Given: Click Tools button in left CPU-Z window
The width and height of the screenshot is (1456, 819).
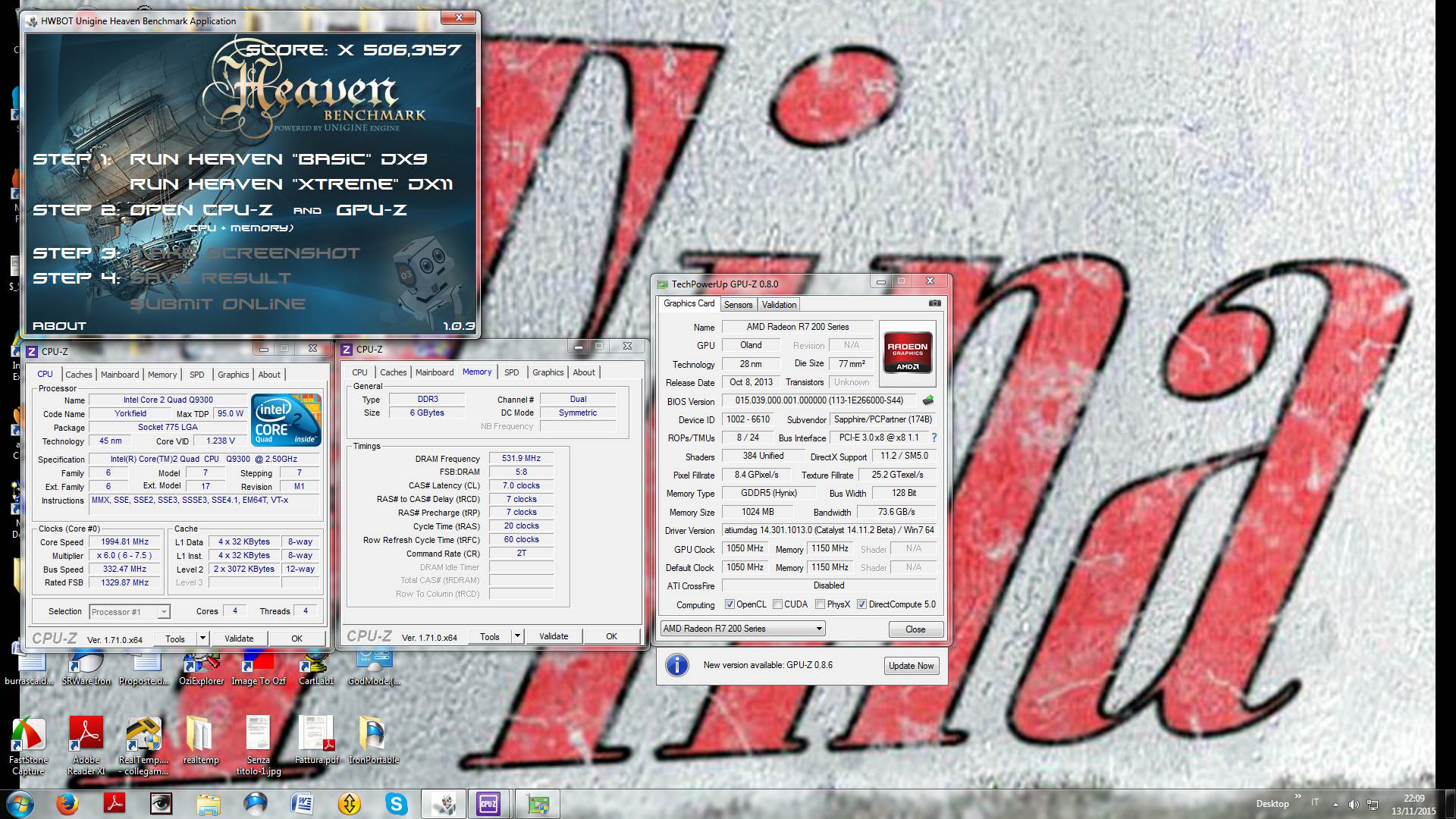Looking at the screenshot, I should click(175, 639).
